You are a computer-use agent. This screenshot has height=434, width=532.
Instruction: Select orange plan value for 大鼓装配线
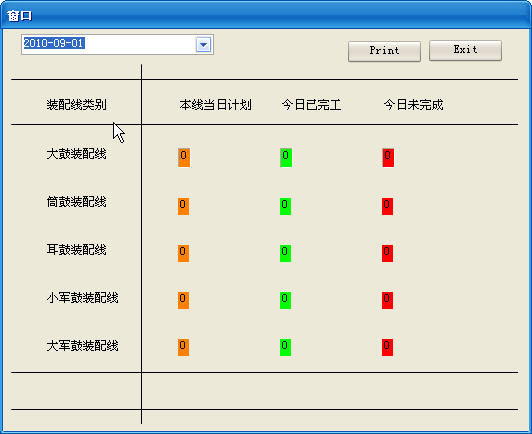click(x=184, y=157)
